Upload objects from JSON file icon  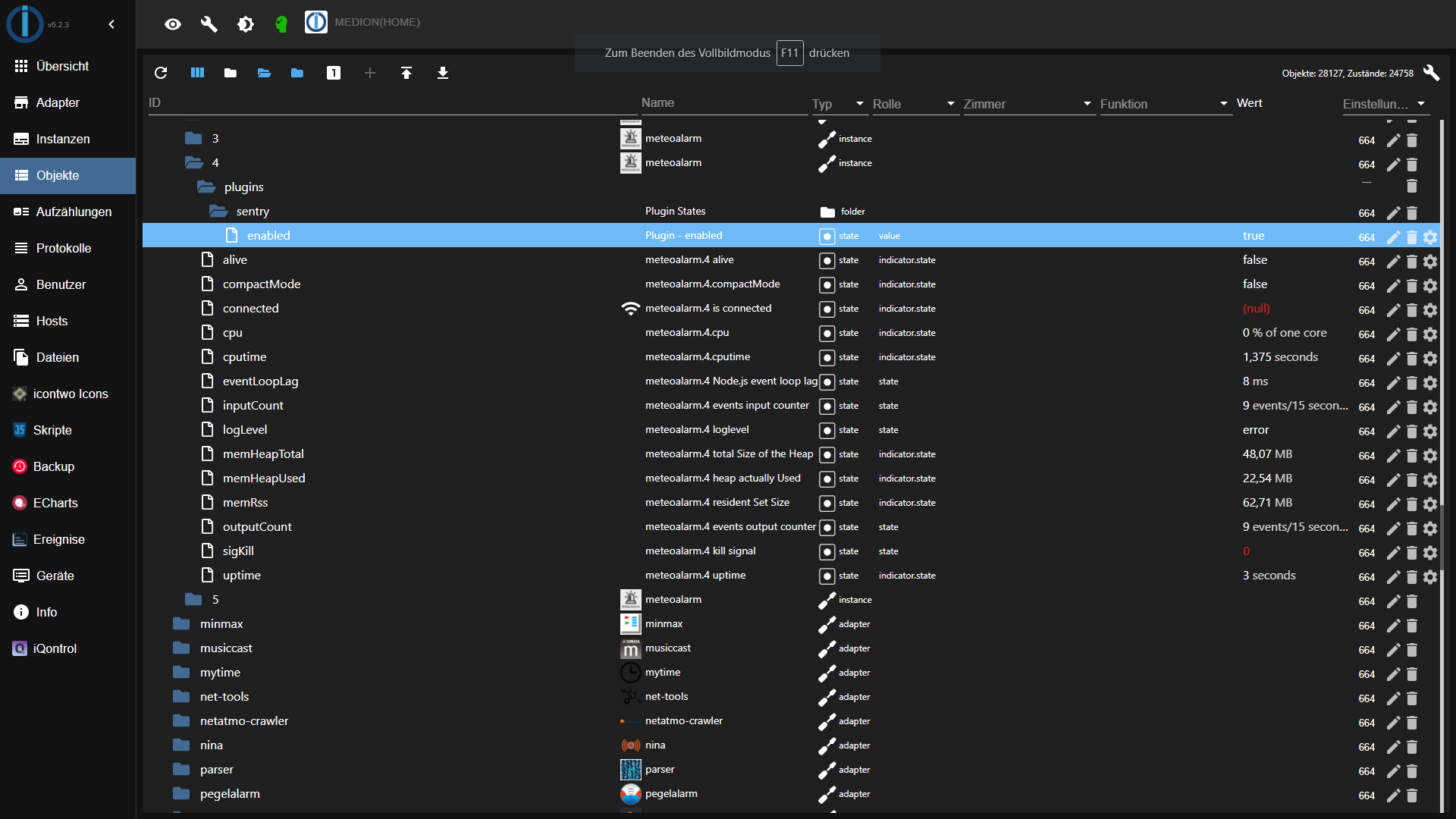pyautogui.click(x=406, y=73)
